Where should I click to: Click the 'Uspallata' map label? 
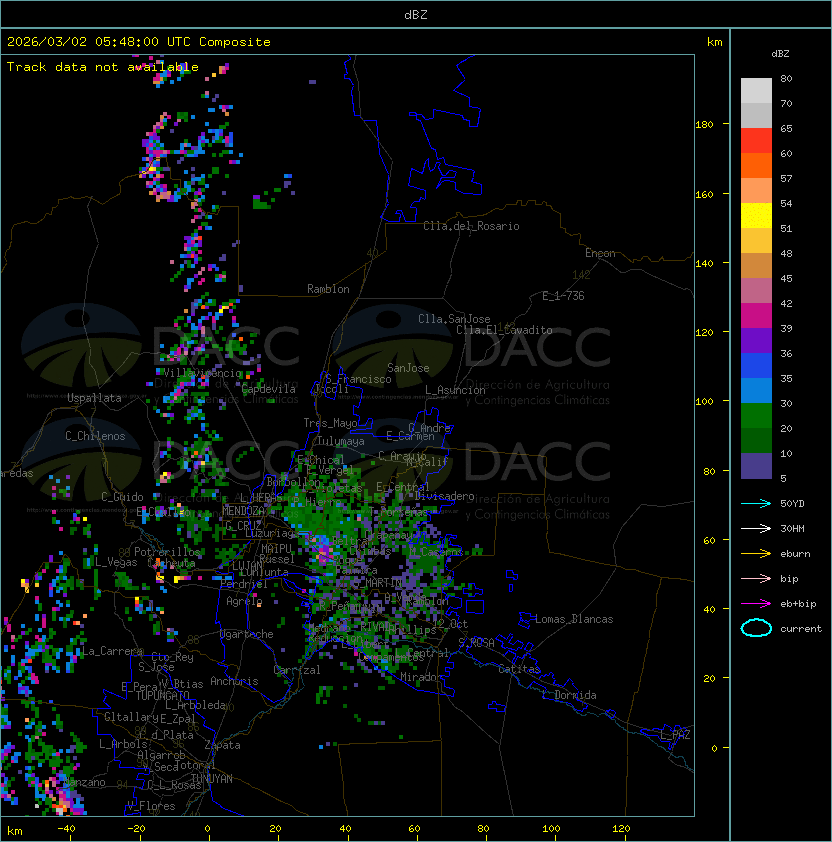(x=94, y=398)
